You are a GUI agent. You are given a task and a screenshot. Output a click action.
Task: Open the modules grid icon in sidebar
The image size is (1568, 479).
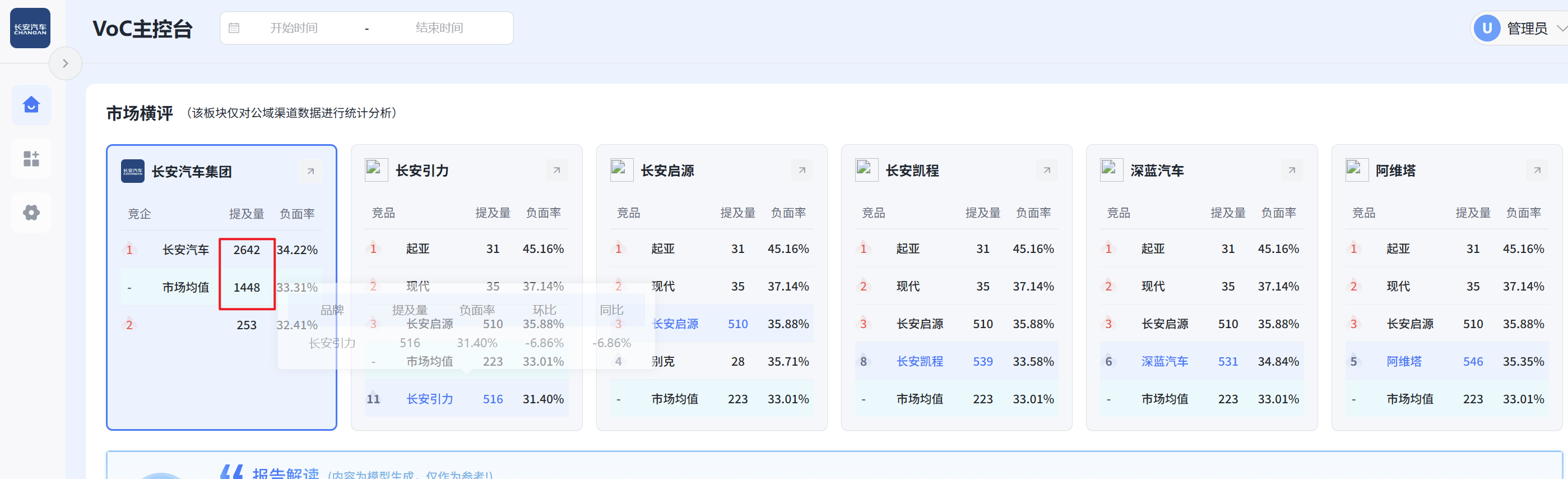(x=31, y=158)
